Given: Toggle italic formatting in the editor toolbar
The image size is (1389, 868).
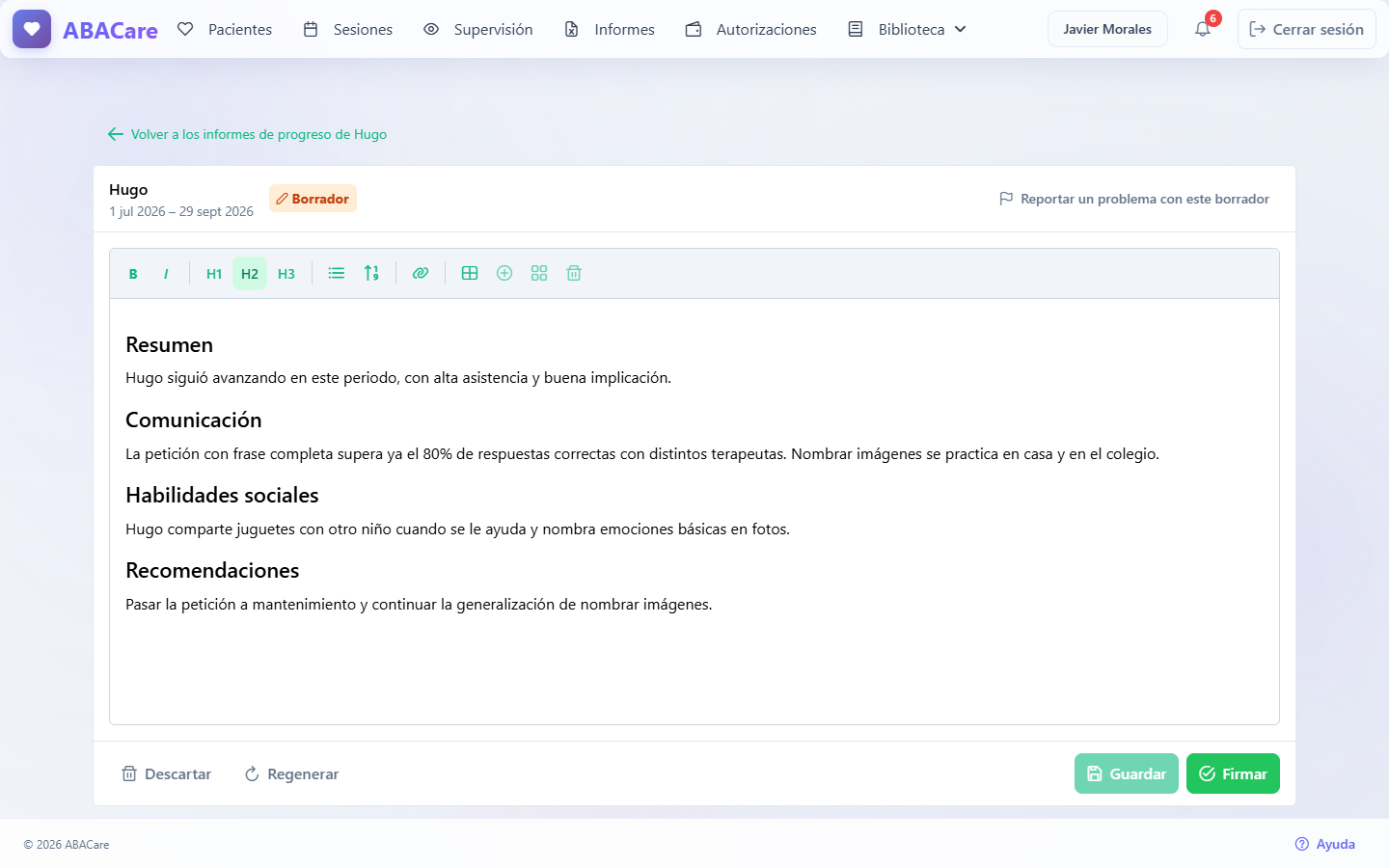Looking at the screenshot, I should [166, 274].
